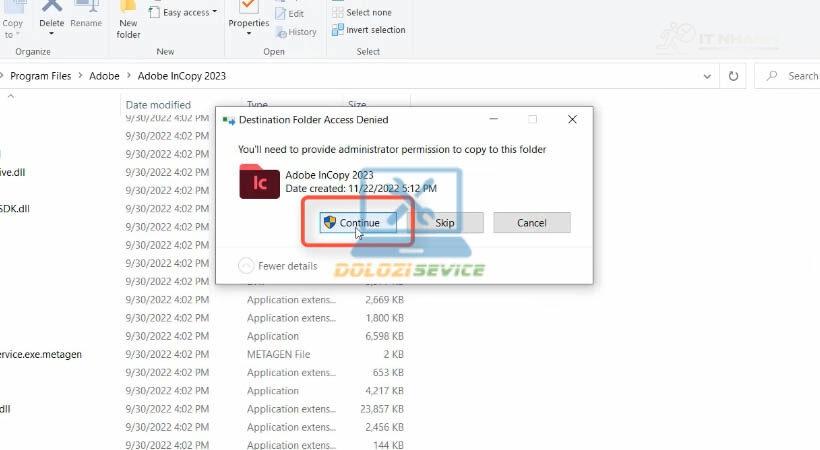Refresh the folder using address bar button
820x450 pixels.
[x=734, y=76]
